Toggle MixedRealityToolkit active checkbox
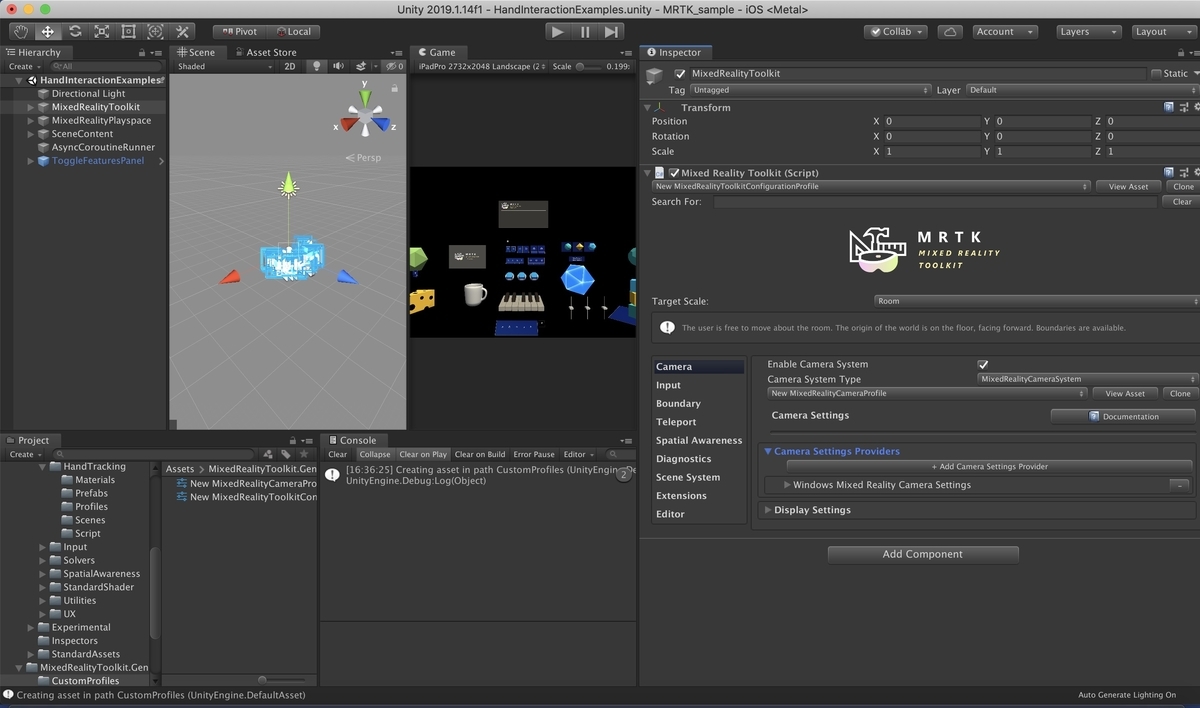Screen dimensions: 1200x708 coord(681,74)
